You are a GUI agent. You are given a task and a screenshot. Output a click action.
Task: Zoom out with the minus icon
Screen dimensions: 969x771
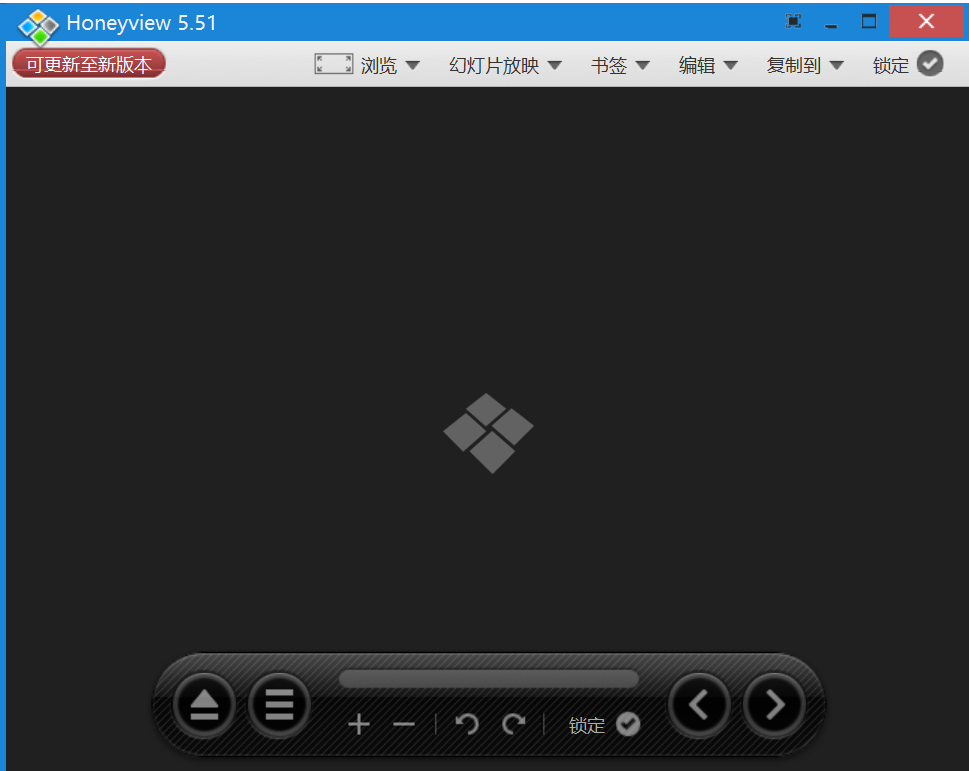pos(404,725)
